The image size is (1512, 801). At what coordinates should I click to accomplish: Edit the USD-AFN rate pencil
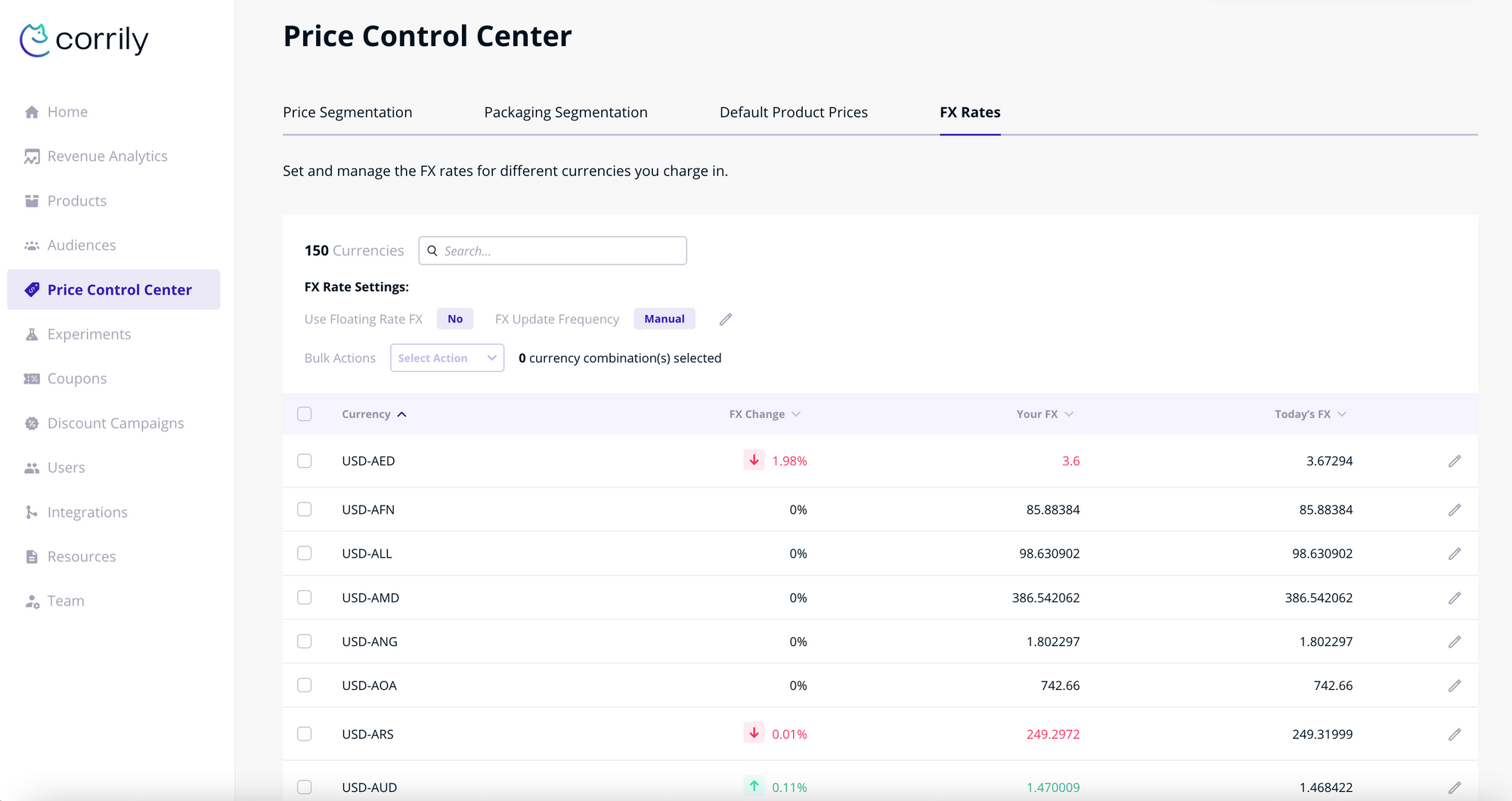coord(1455,510)
